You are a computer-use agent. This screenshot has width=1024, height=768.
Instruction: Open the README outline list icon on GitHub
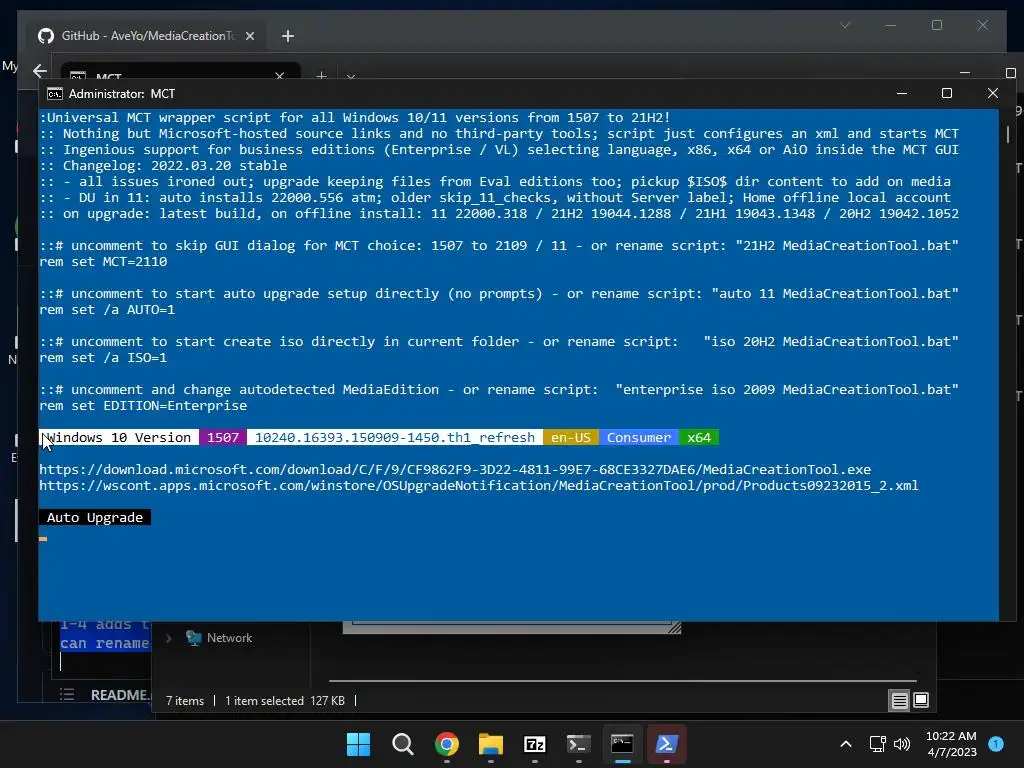pos(67,694)
